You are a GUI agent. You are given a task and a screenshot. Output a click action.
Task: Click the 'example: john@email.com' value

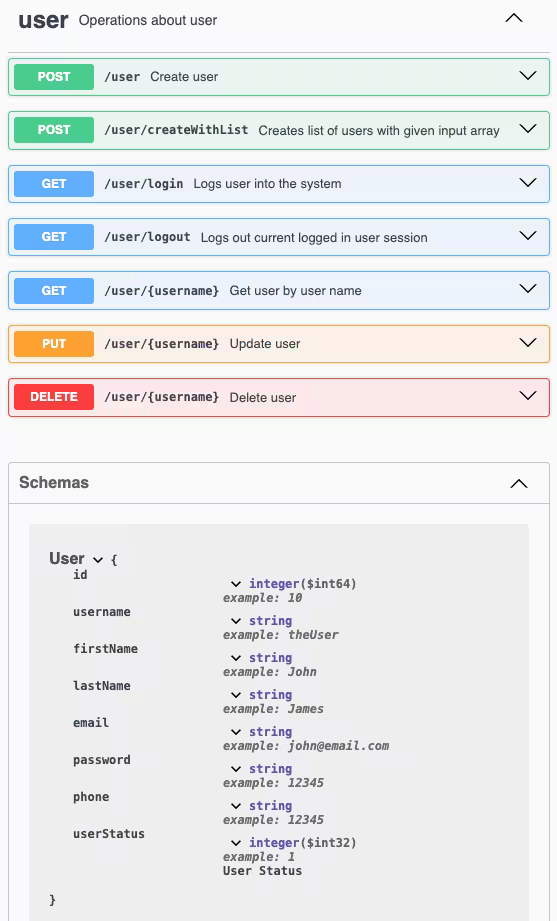[x=306, y=746]
